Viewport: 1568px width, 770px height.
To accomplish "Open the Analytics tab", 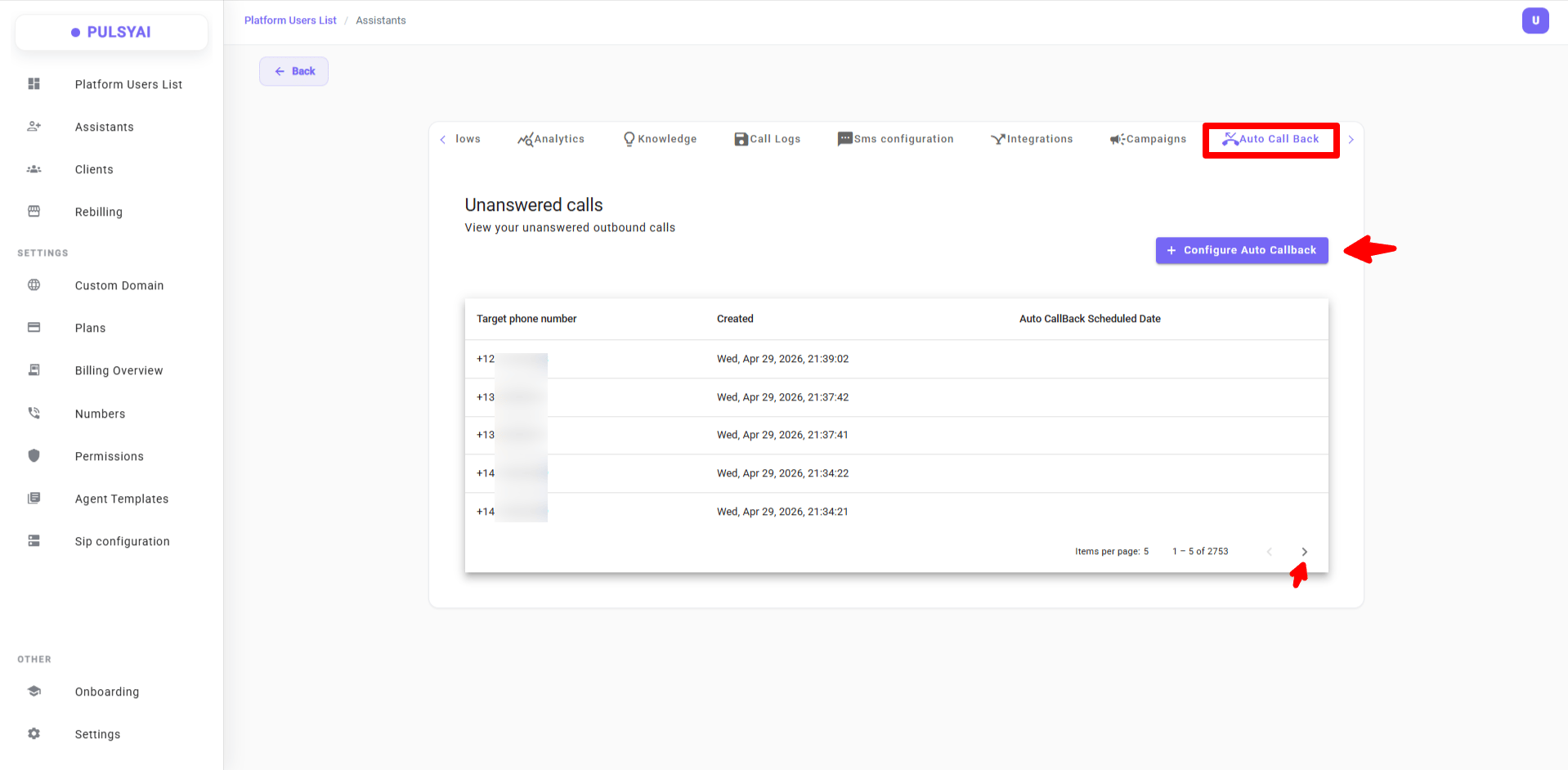I will click(551, 139).
